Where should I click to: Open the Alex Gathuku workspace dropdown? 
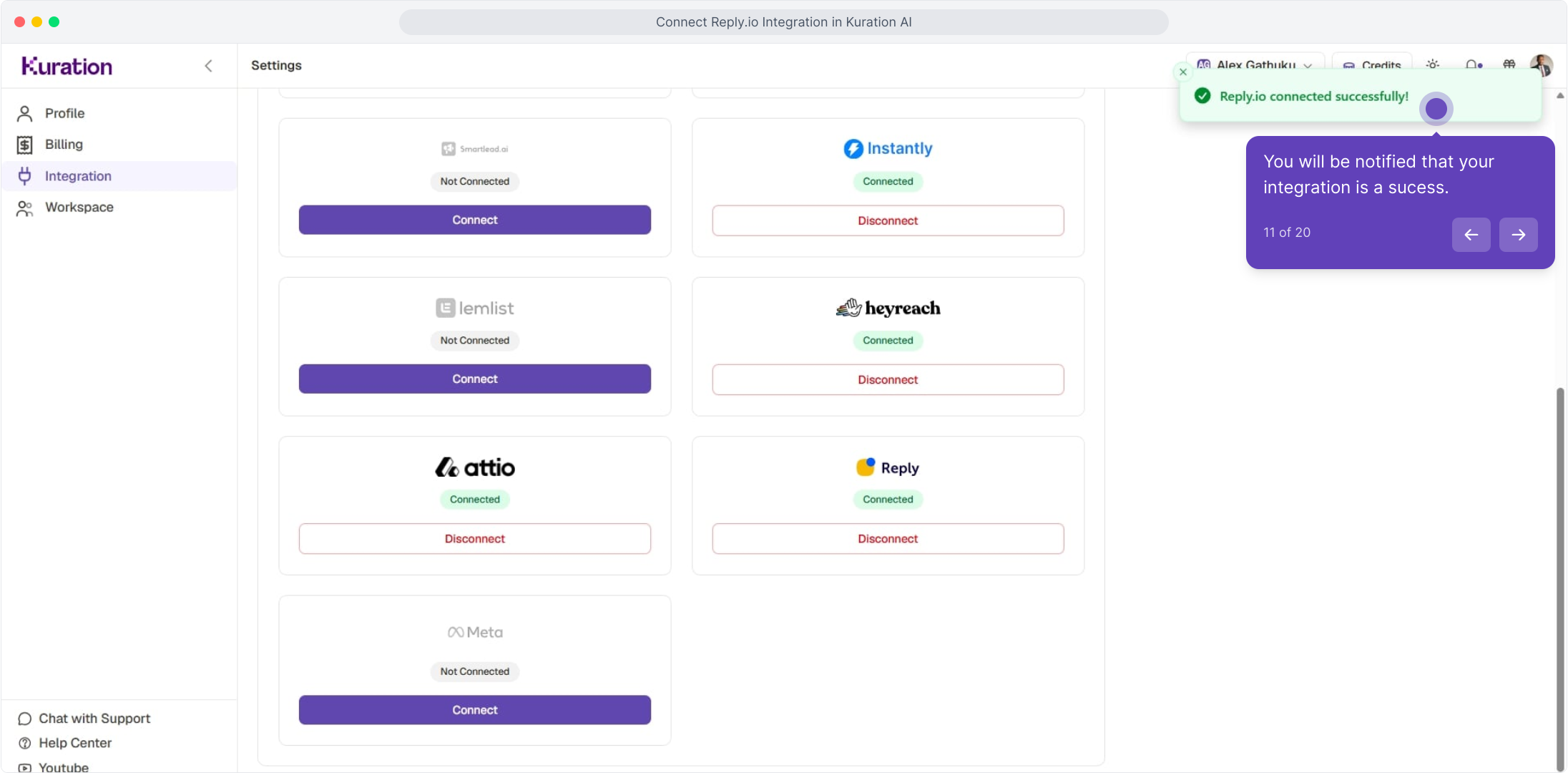1255,64
